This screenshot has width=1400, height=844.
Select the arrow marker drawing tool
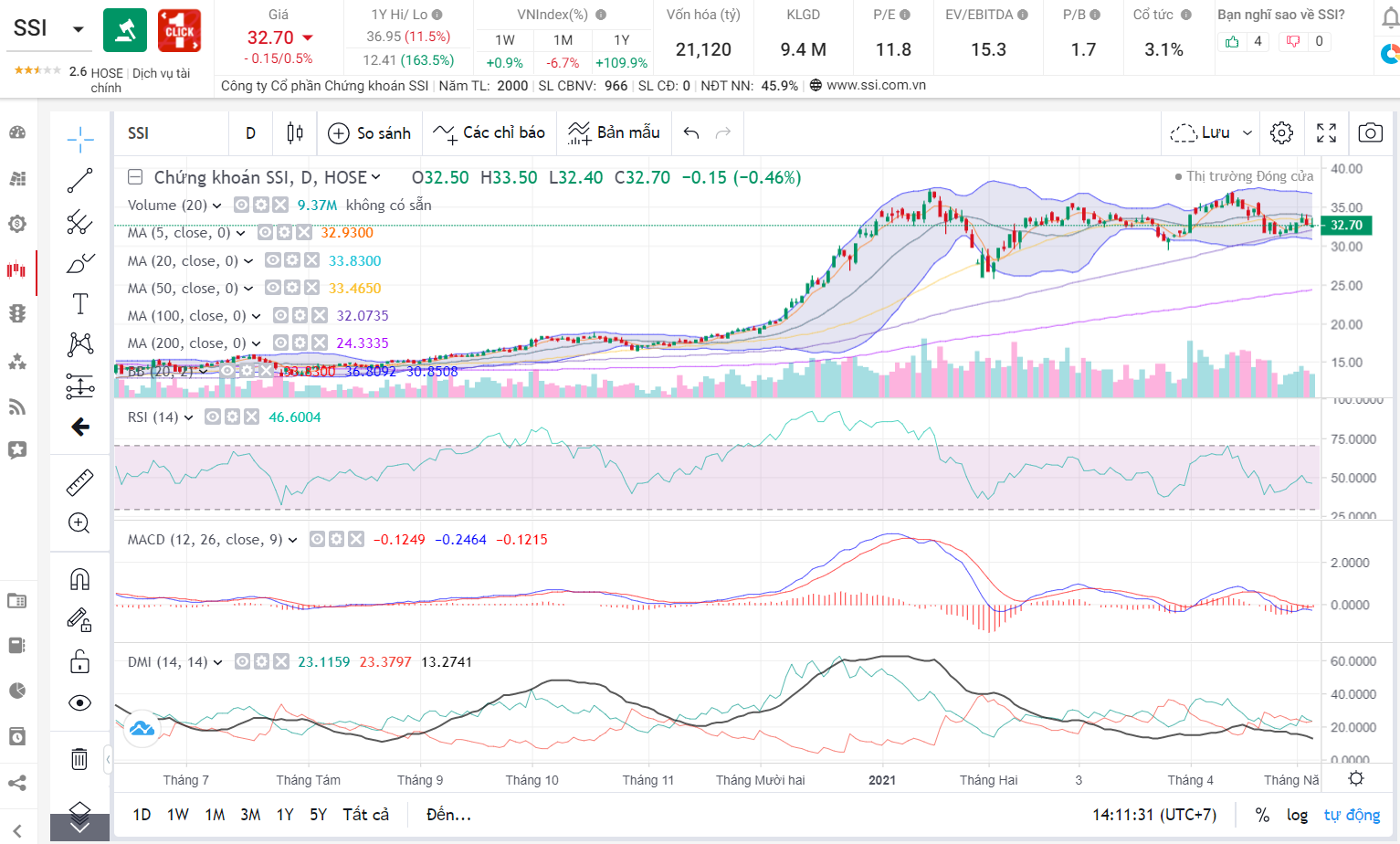pos(80,427)
